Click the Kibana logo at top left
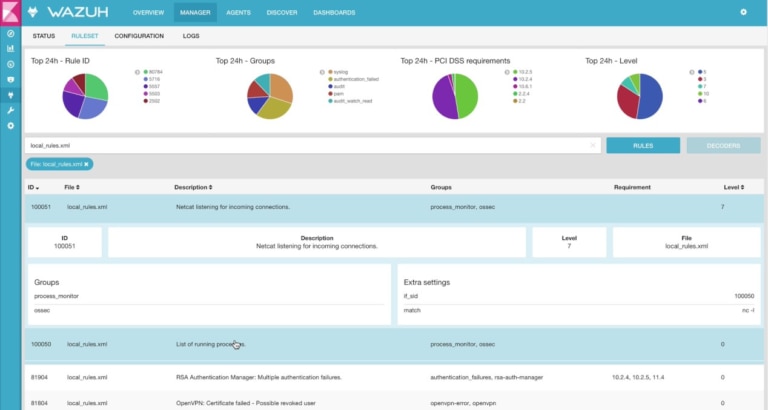 coord(10,11)
